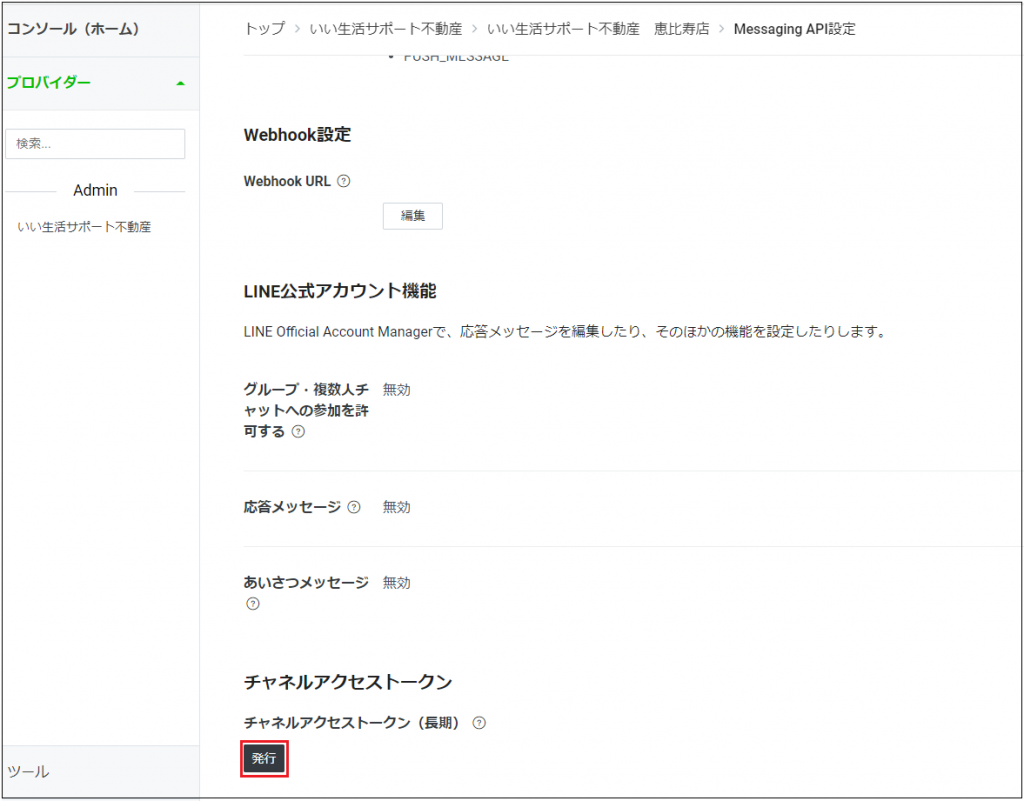Click Messaging API設定 breadcrumb text
1024x801 pixels.
(794, 29)
